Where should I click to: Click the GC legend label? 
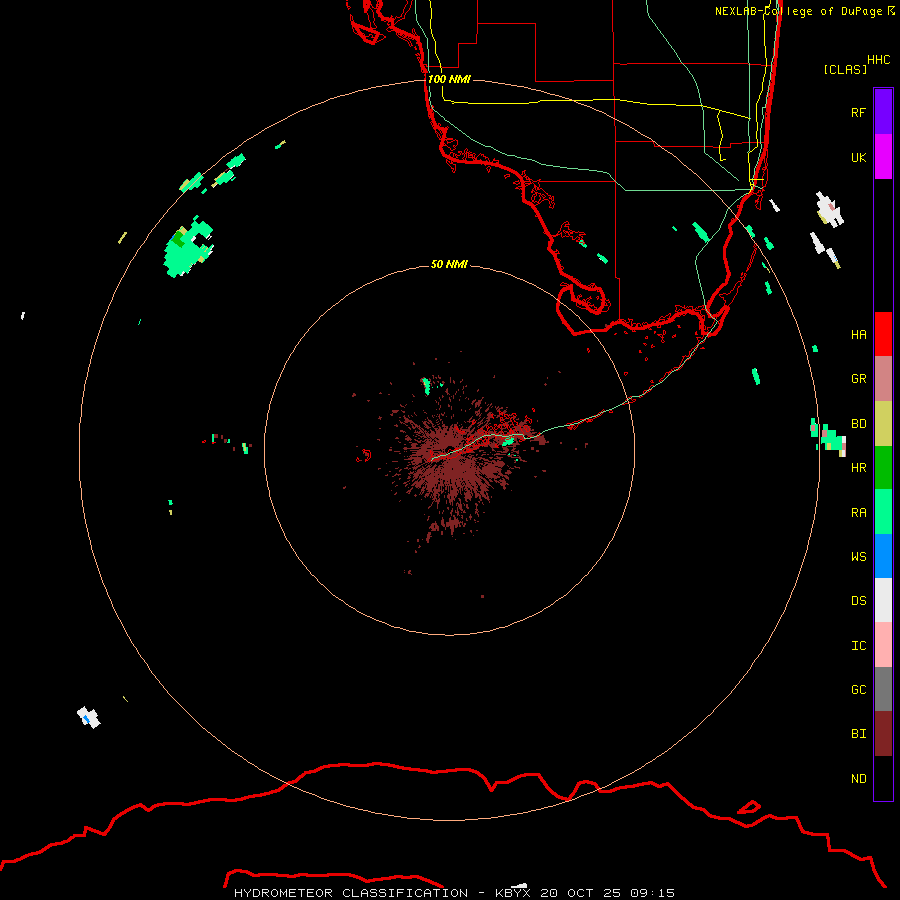[858, 689]
